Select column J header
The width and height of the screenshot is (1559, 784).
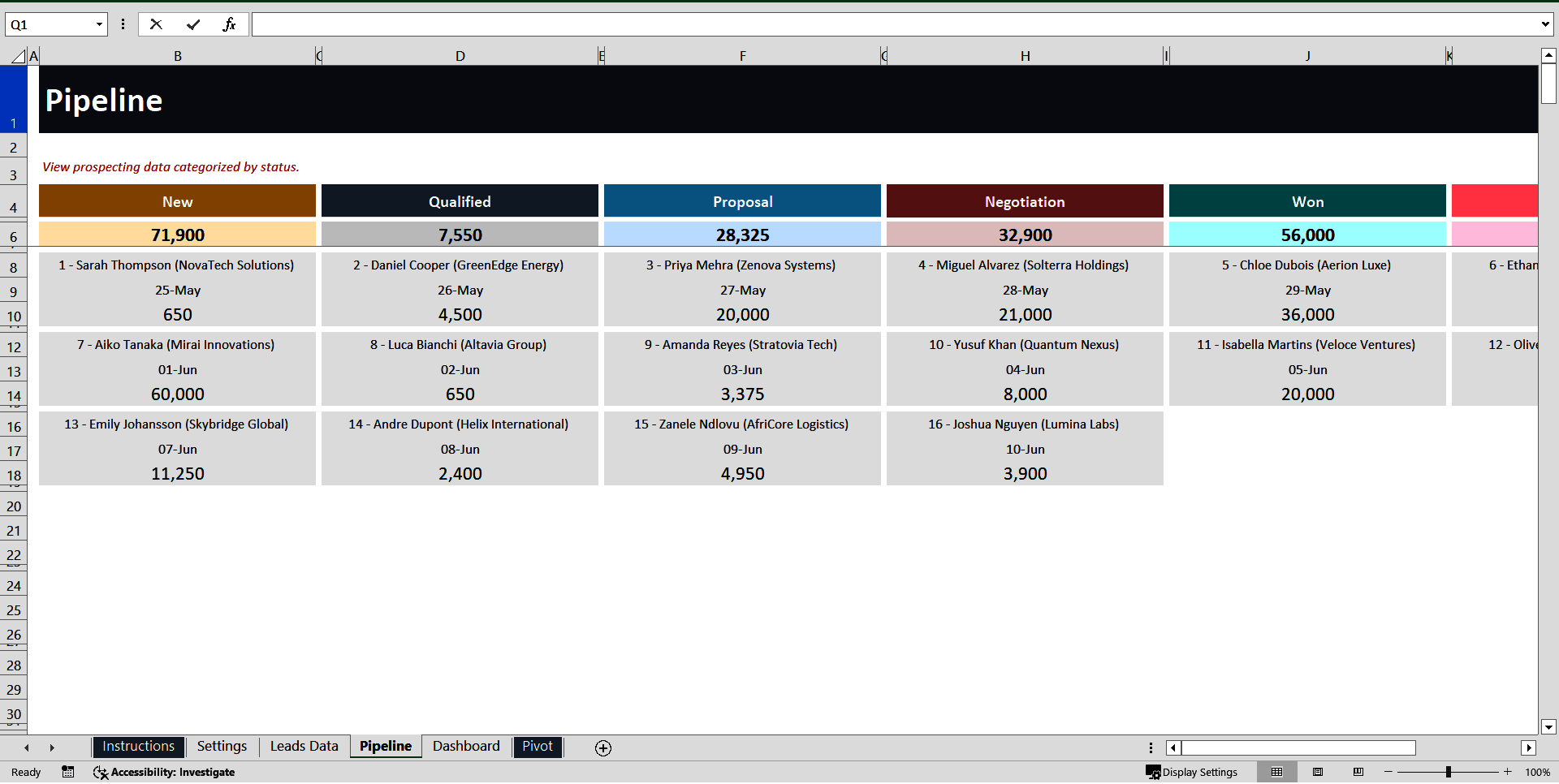(1308, 56)
